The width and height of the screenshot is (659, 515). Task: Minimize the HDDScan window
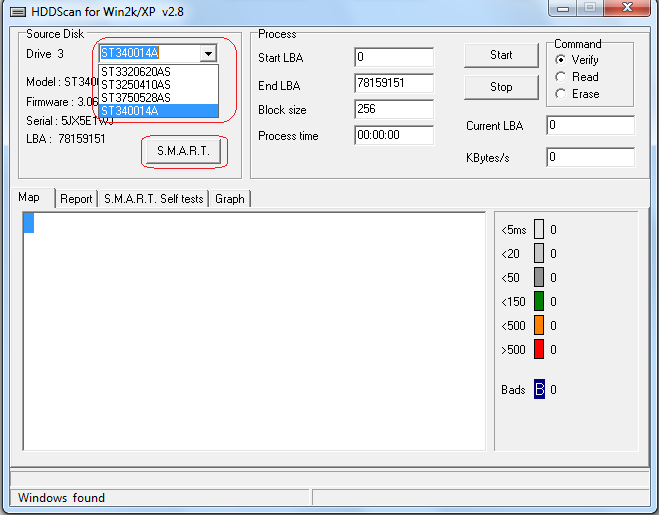(563, 8)
